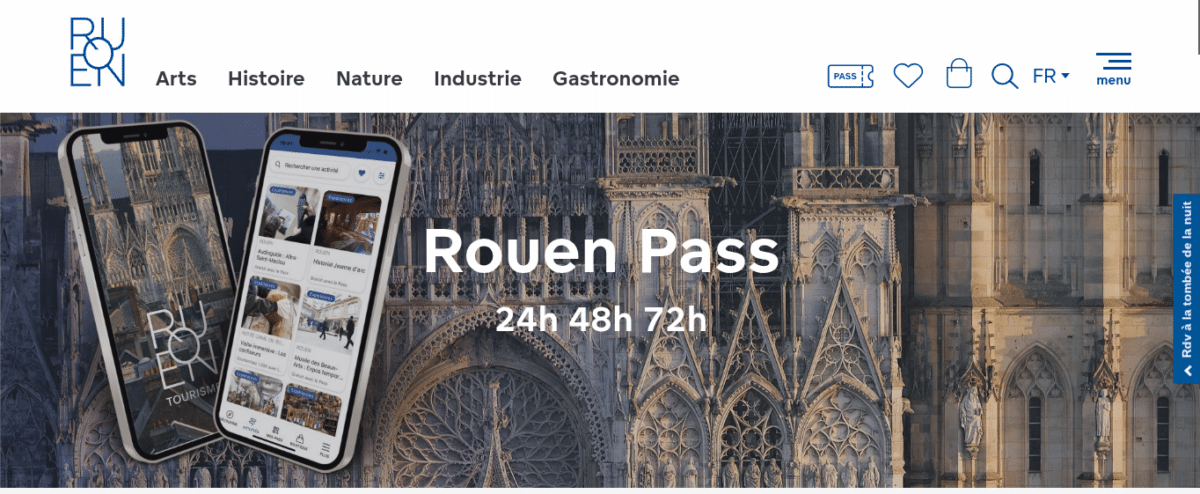
Task: Open the Rouen logo homepage link
Action: click(x=97, y=52)
